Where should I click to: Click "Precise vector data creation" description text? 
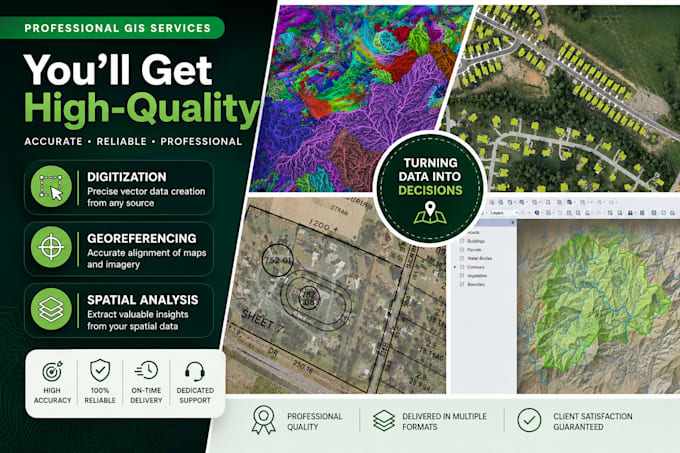tap(146, 191)
